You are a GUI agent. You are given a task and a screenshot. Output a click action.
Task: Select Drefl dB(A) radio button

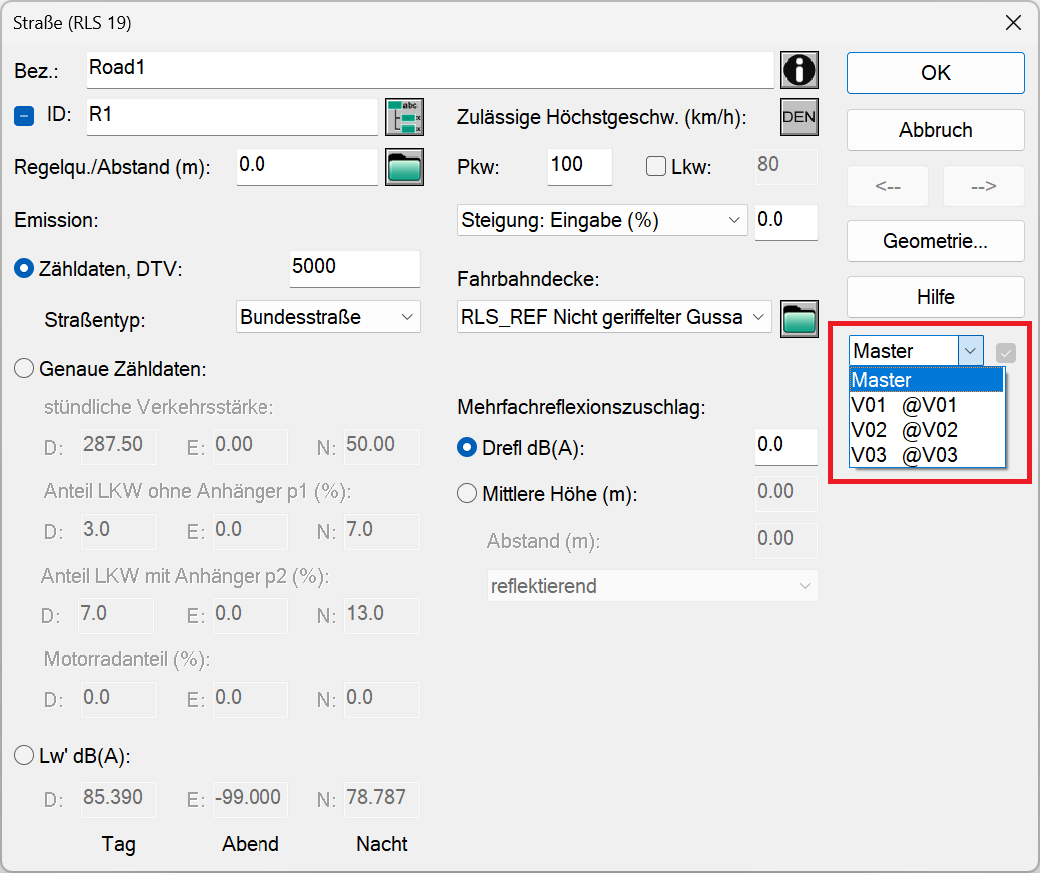pyautogui.click(x=467, y=447)
